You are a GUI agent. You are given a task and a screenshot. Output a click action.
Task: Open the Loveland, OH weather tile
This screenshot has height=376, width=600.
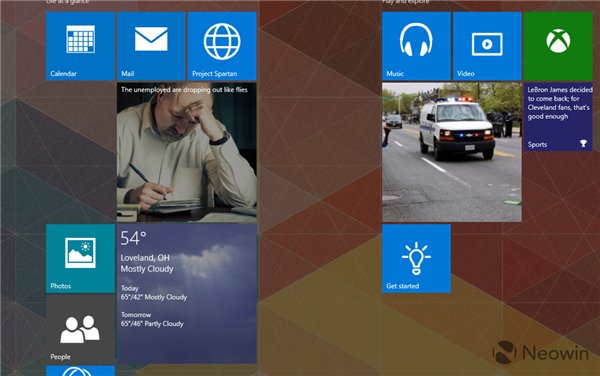pyautogui.click(x=187, y=294)
